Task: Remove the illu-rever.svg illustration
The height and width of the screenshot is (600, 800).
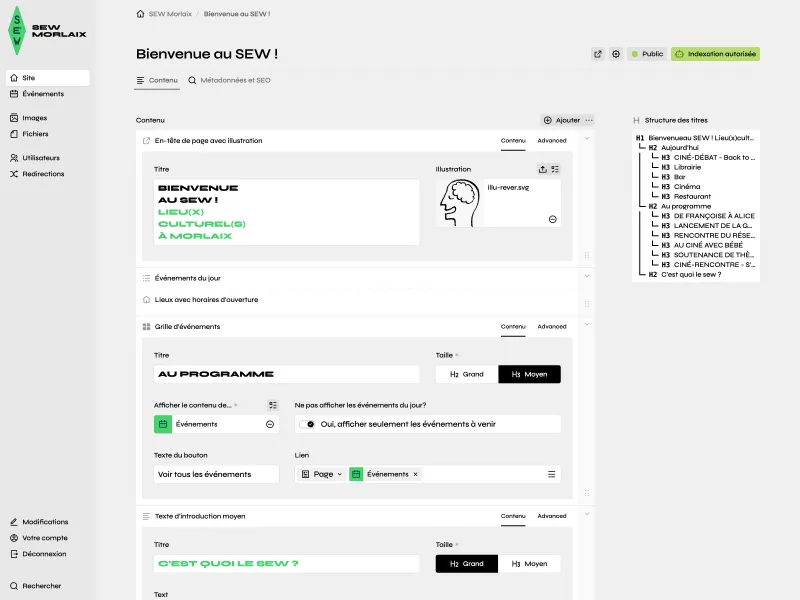Action: coord(553,218)
